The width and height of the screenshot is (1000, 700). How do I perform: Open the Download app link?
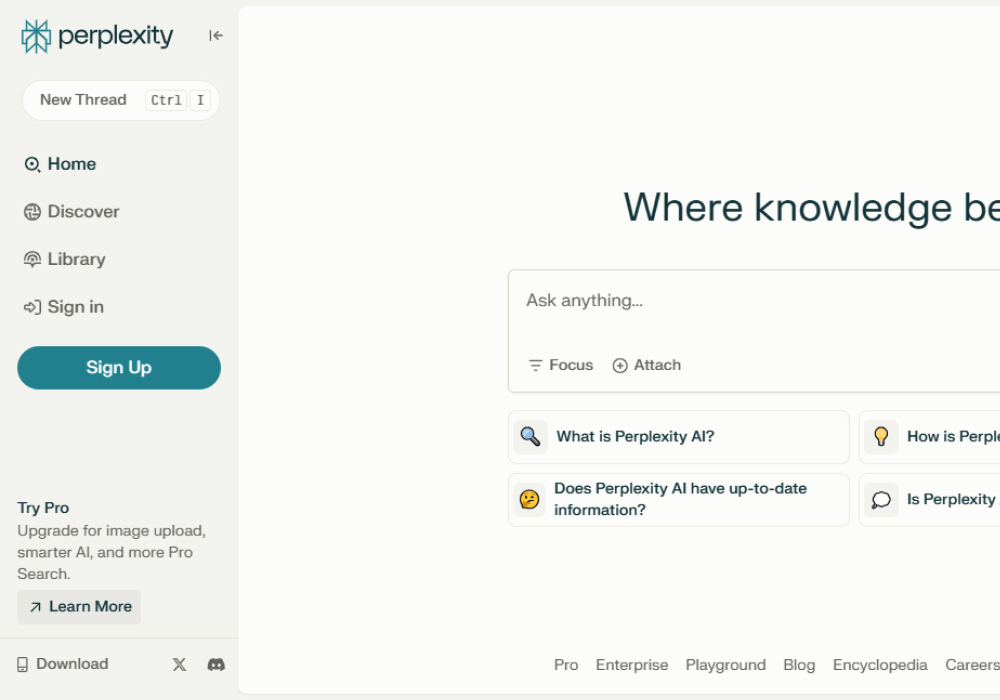tap(62, 664)
